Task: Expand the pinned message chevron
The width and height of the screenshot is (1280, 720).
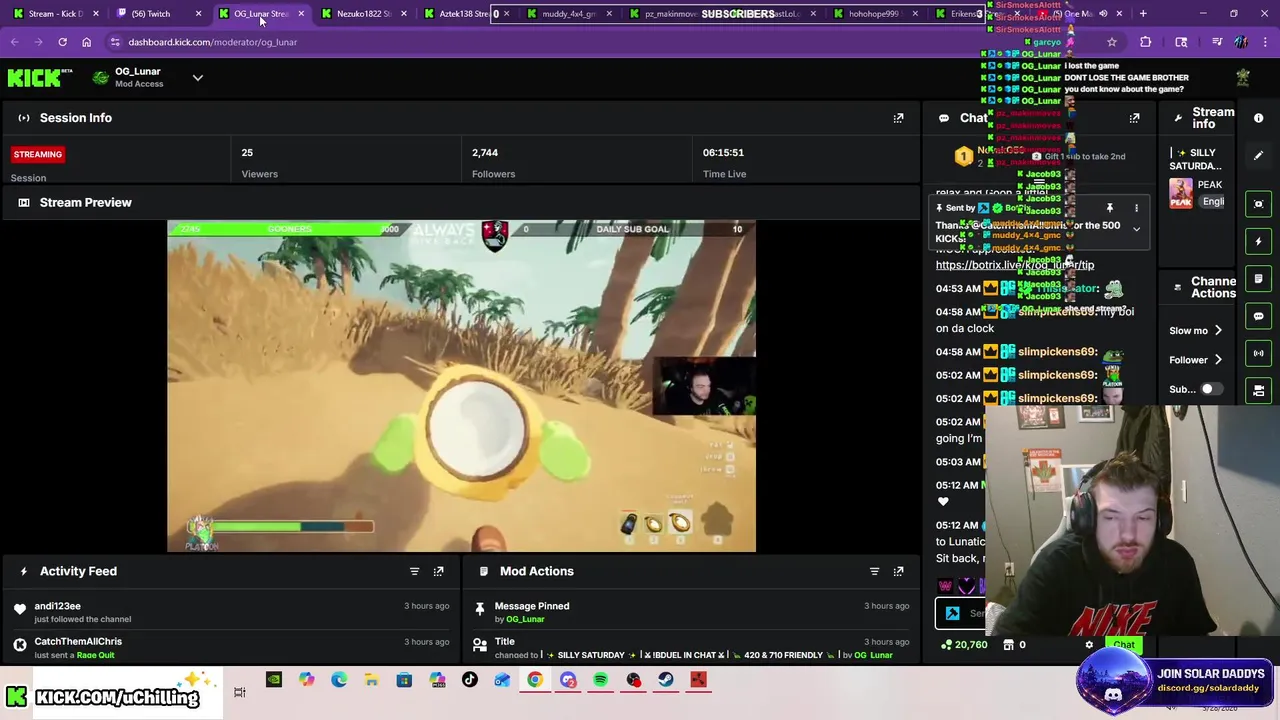Action: (1136, 229)
